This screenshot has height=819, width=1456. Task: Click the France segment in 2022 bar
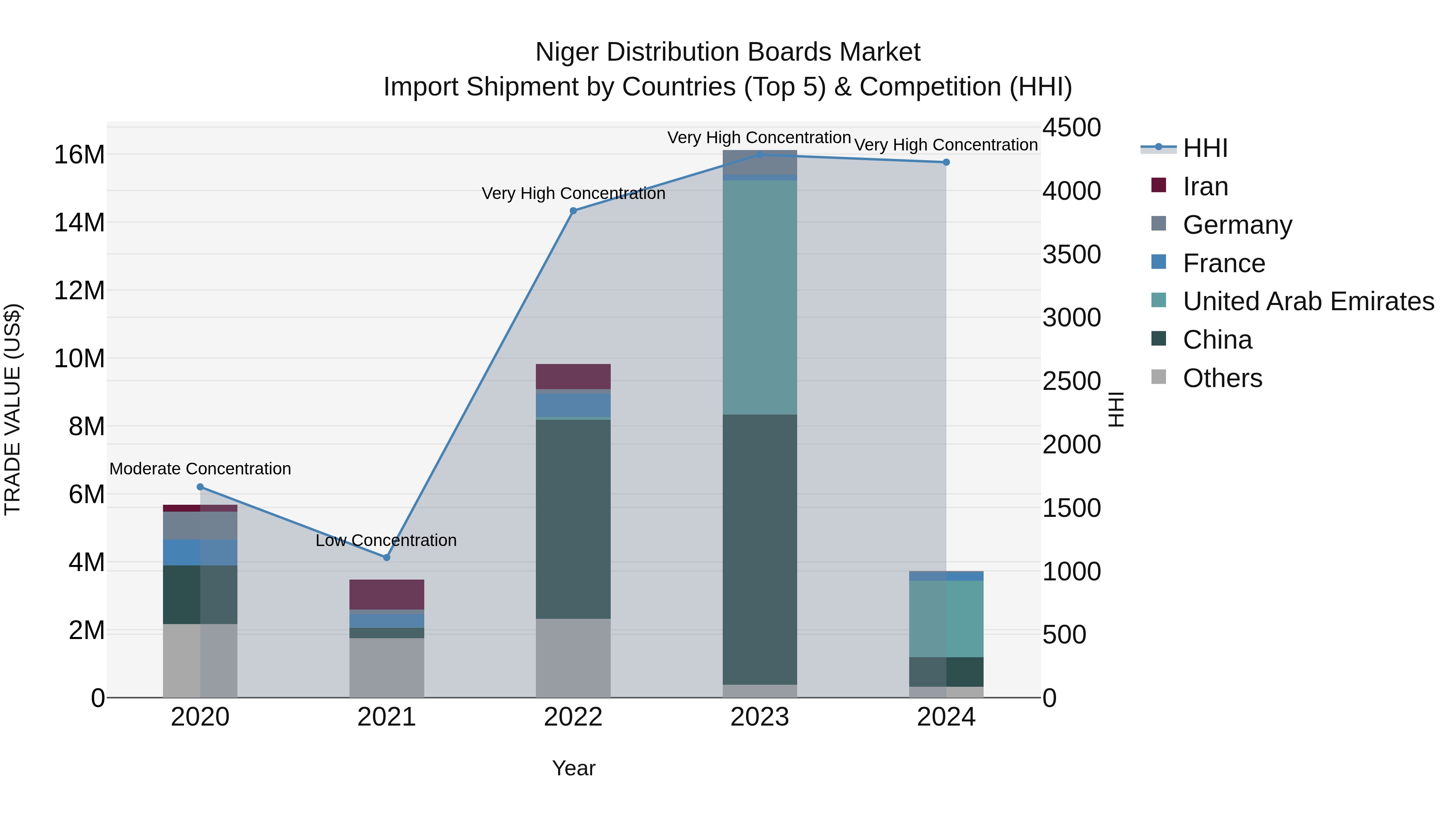(x=573, y=405)
